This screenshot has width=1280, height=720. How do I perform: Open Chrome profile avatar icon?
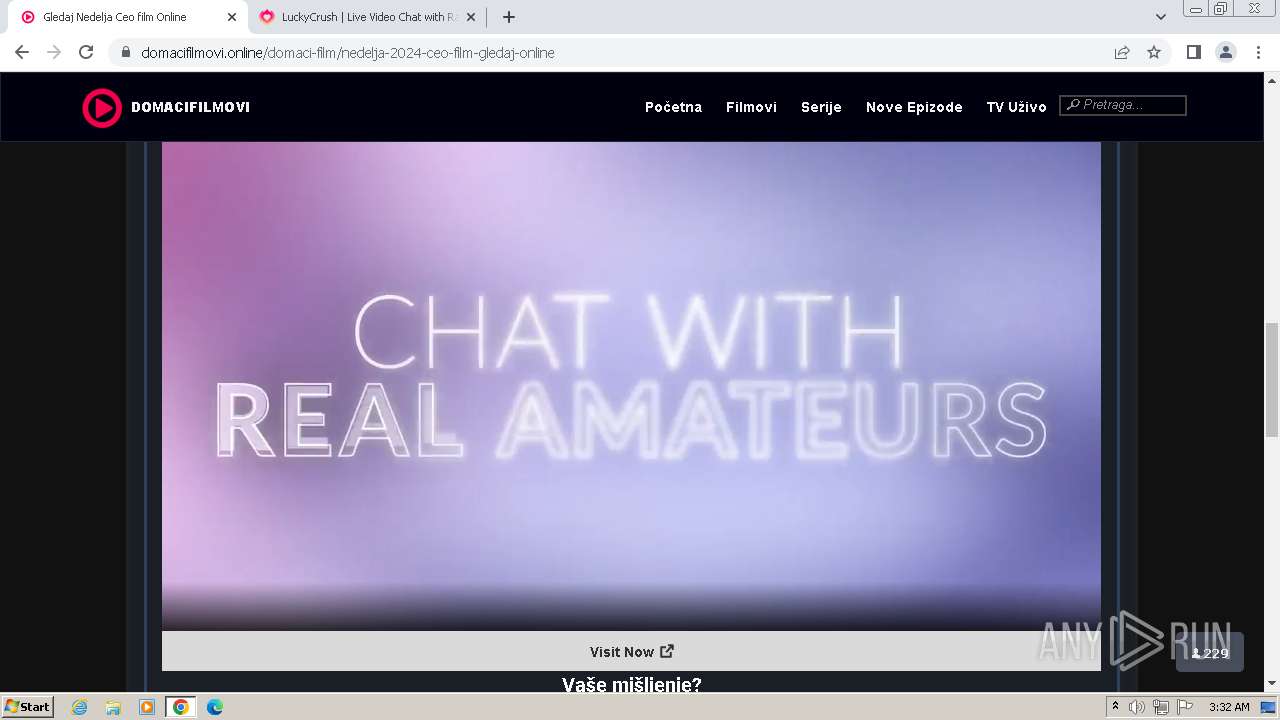pyautogui.click(x=1226, y=53)
